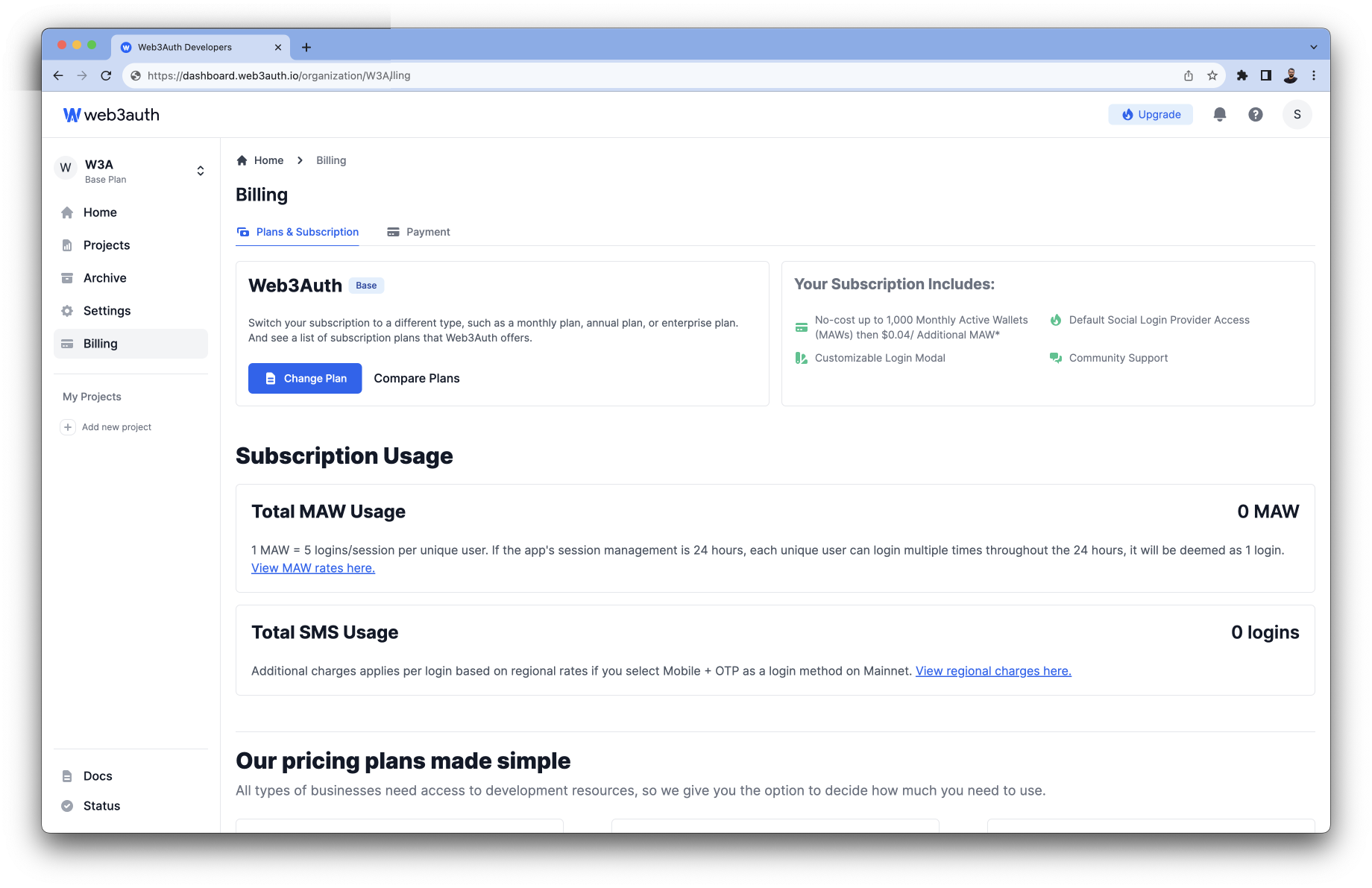Click the flame icon beside Default Social Login
This screenshot has height=888, width=1372.
click(x=1056, y=320)
